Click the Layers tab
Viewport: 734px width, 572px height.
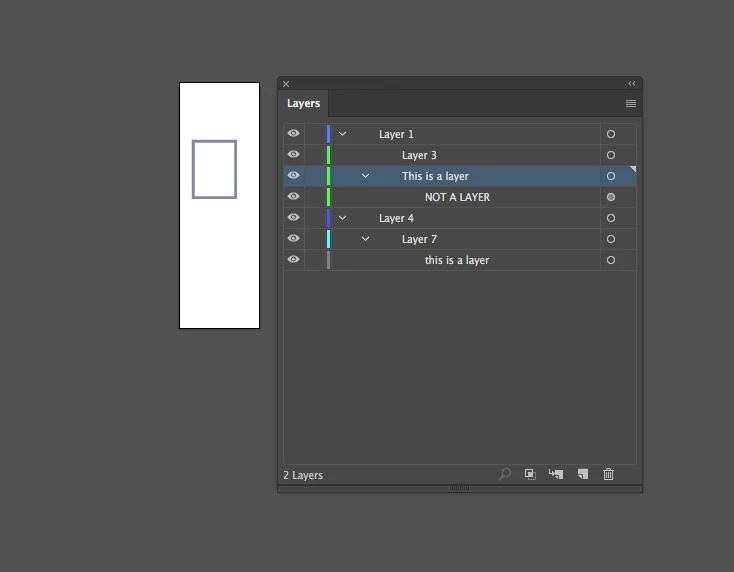pos(303,103)
